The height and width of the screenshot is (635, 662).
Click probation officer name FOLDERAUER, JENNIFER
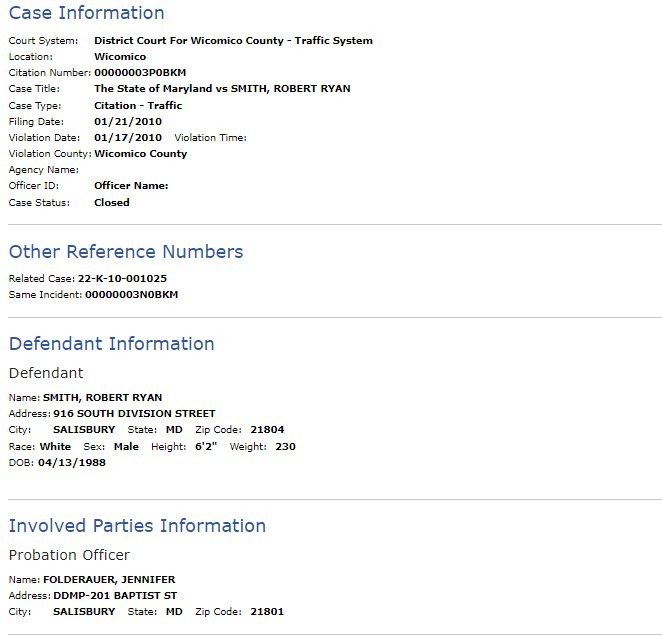(x=109, y=580)
